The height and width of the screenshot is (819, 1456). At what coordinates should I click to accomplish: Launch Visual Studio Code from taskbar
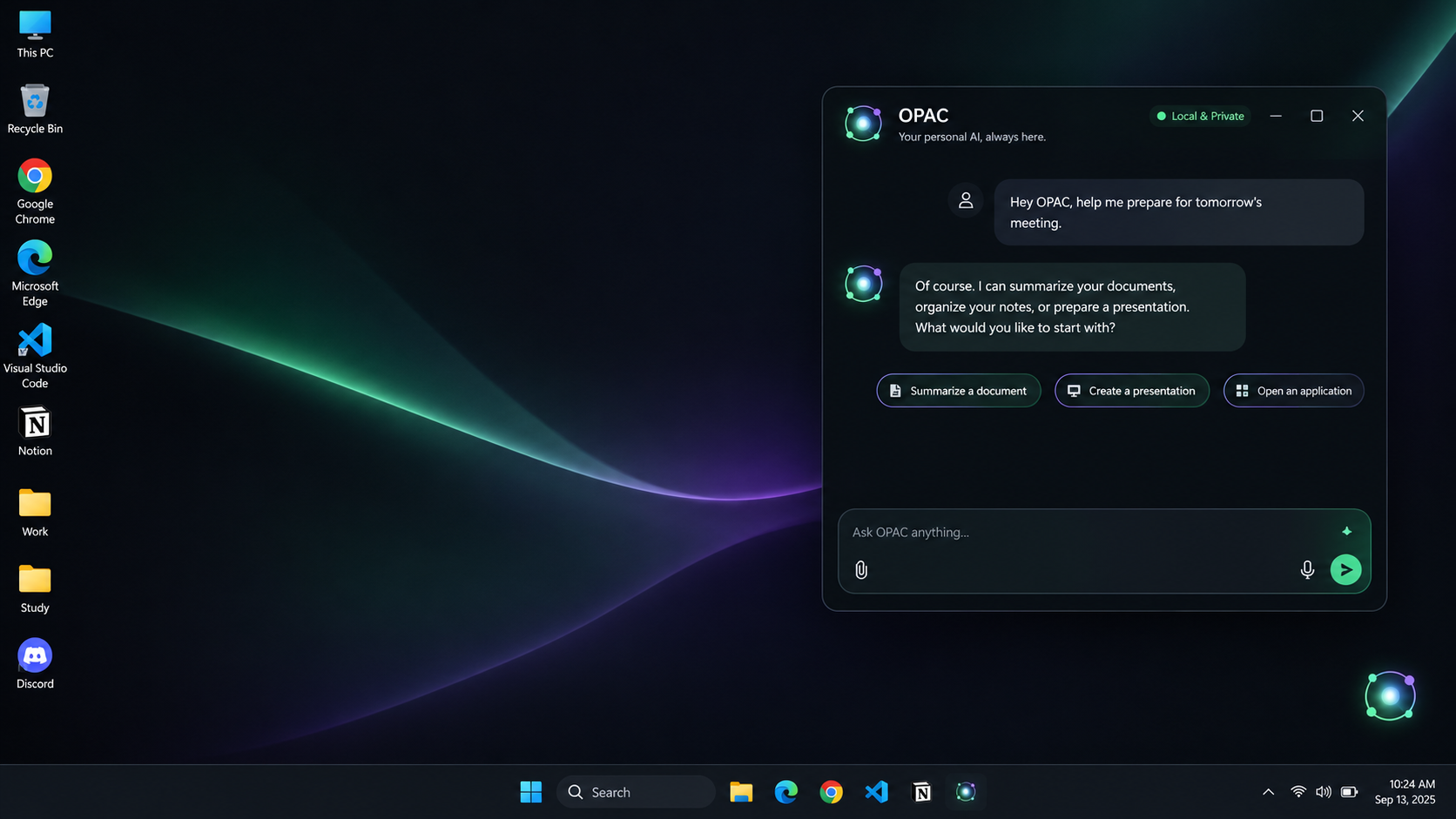tap(876, 792)
